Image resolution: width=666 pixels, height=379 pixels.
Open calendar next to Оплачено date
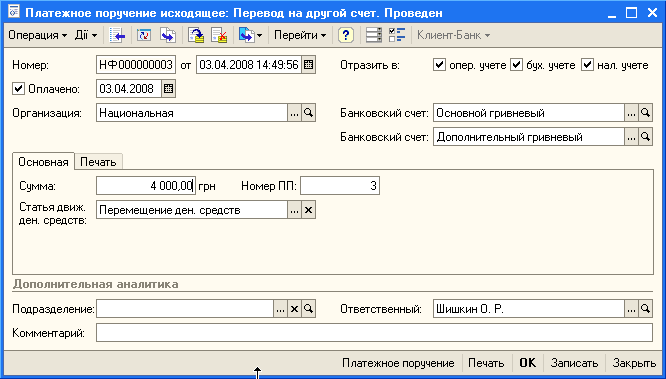point(169,89)
